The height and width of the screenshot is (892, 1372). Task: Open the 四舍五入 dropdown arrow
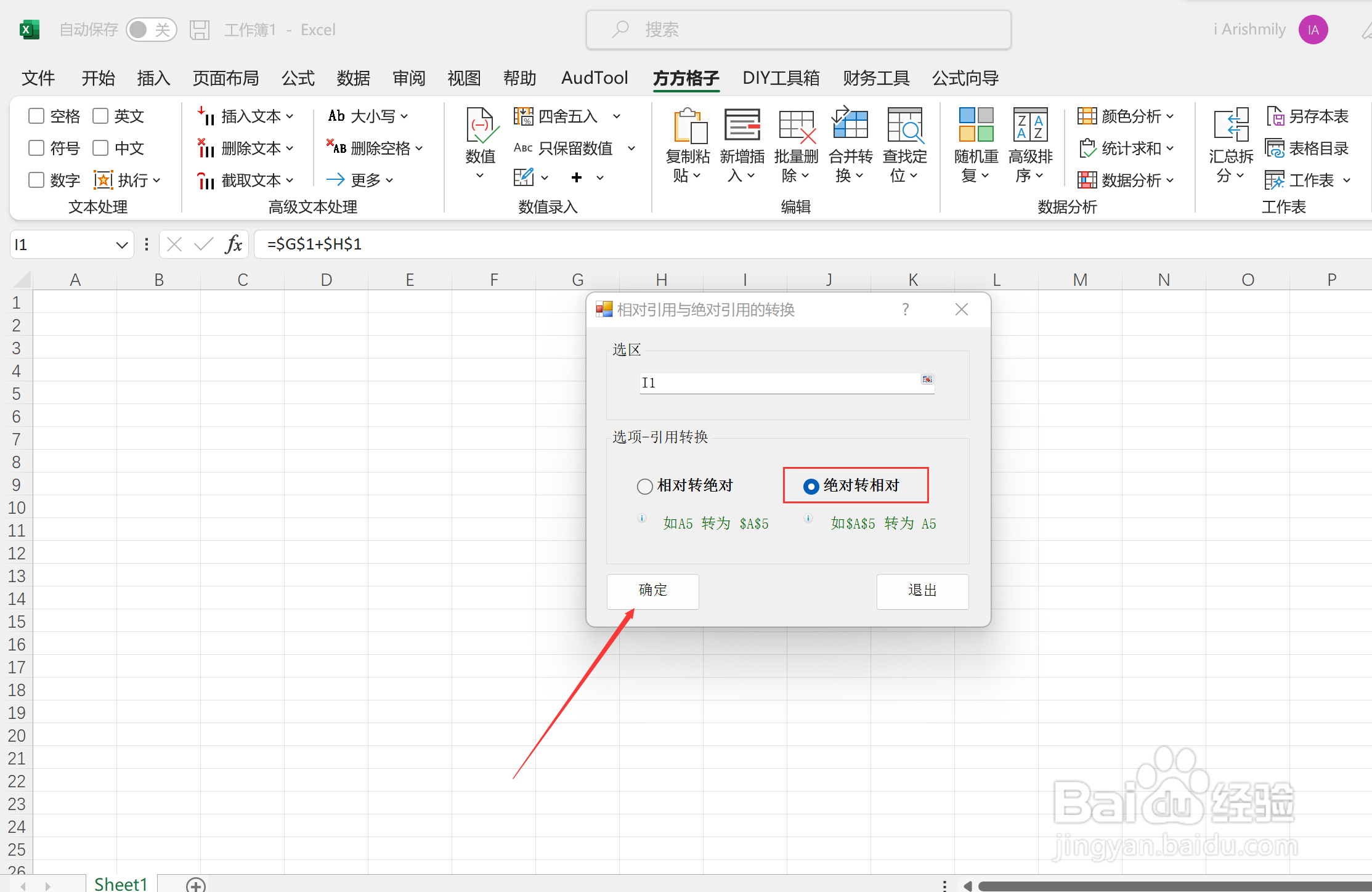point(616,116)
